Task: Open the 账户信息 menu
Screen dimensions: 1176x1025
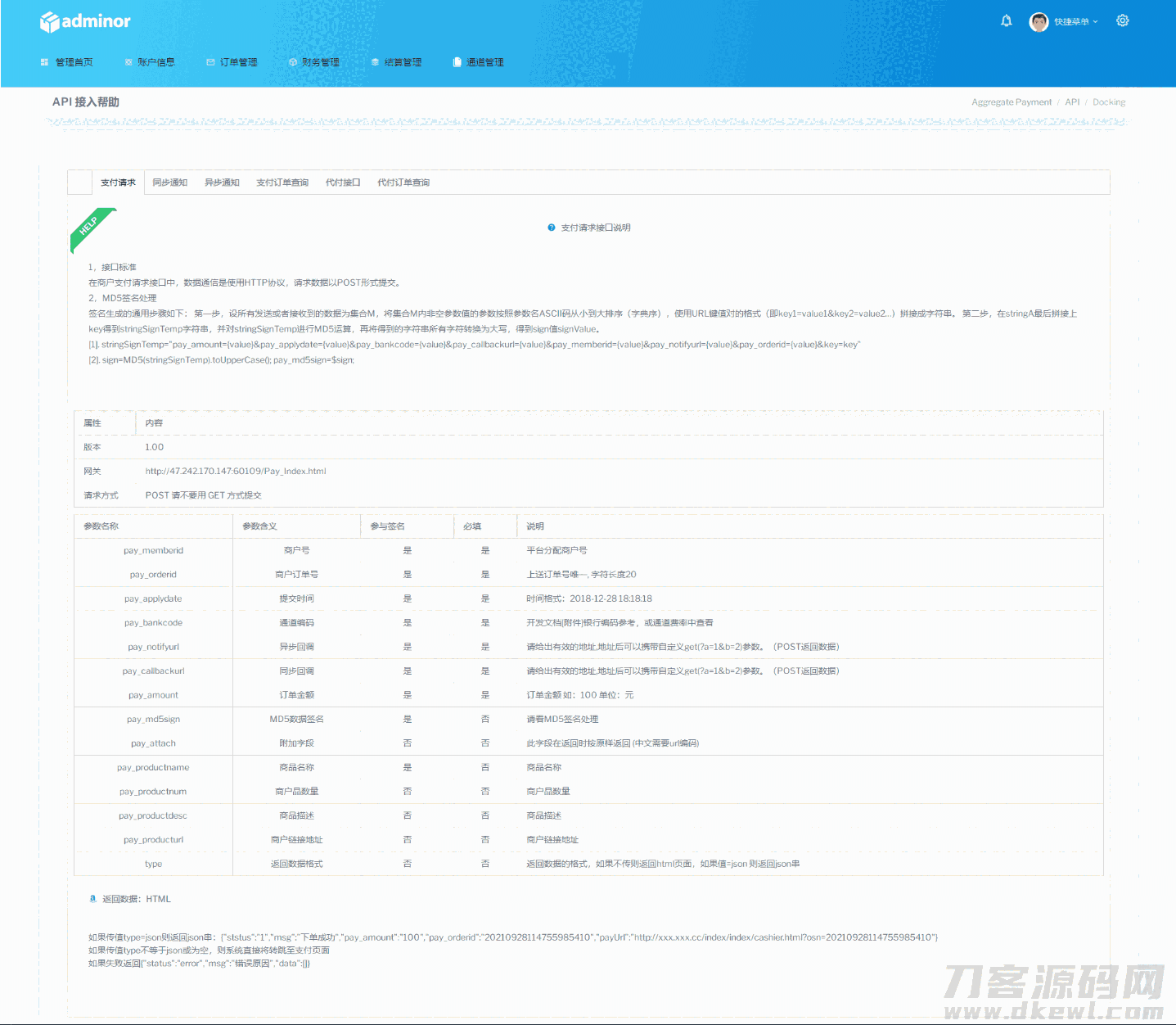Action: coord(155,62)
